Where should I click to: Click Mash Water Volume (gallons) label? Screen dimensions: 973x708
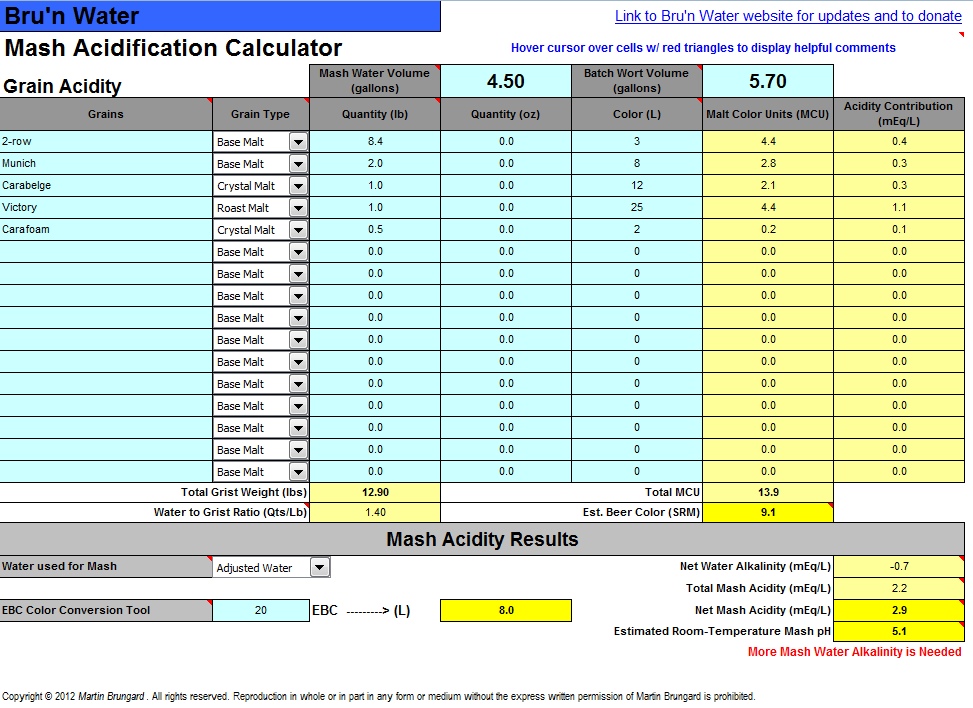click(x=375, y=81)
